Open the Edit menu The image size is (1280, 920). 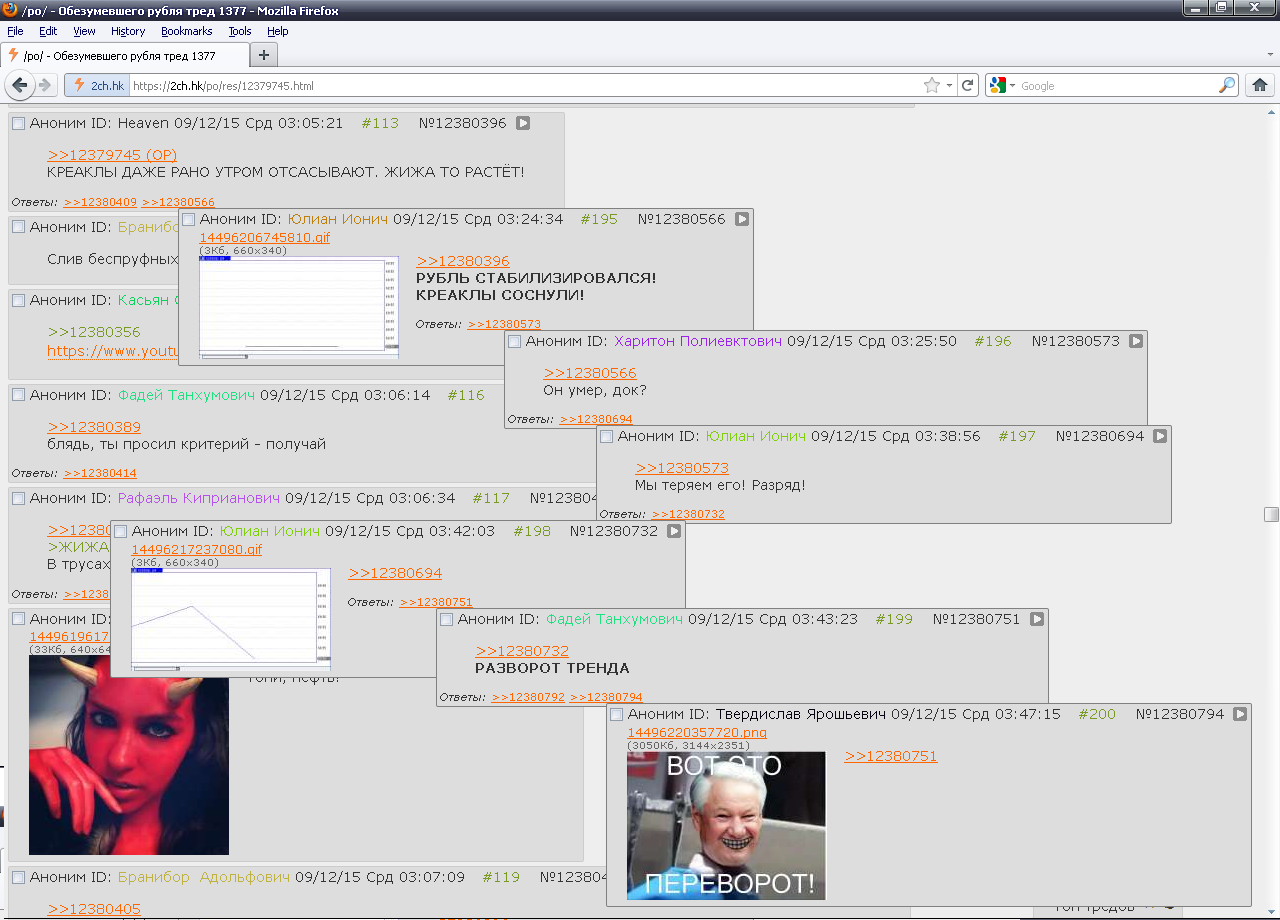[x=48, y=31]
